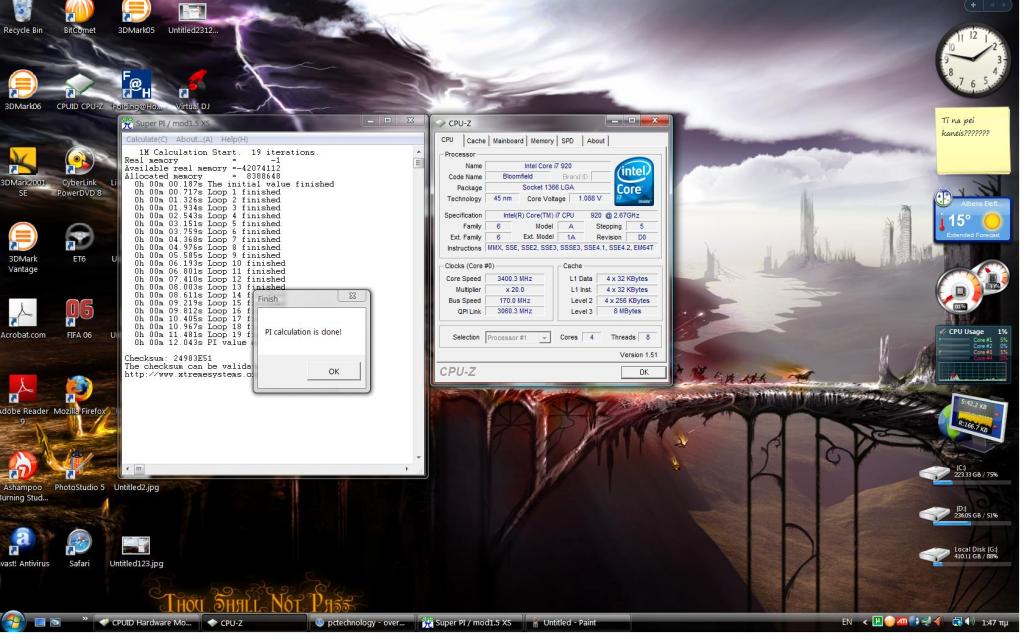
Task: Select the Untitled2.jpg file label on desktop
Action: tap(136, 487)
